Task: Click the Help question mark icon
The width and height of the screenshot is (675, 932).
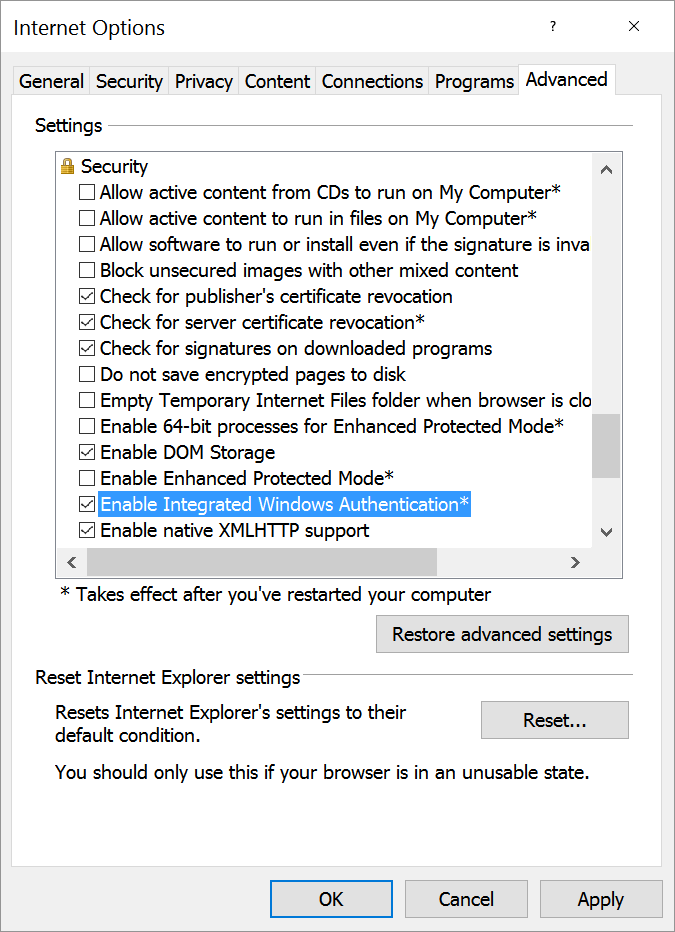Action: pos(553,27)
